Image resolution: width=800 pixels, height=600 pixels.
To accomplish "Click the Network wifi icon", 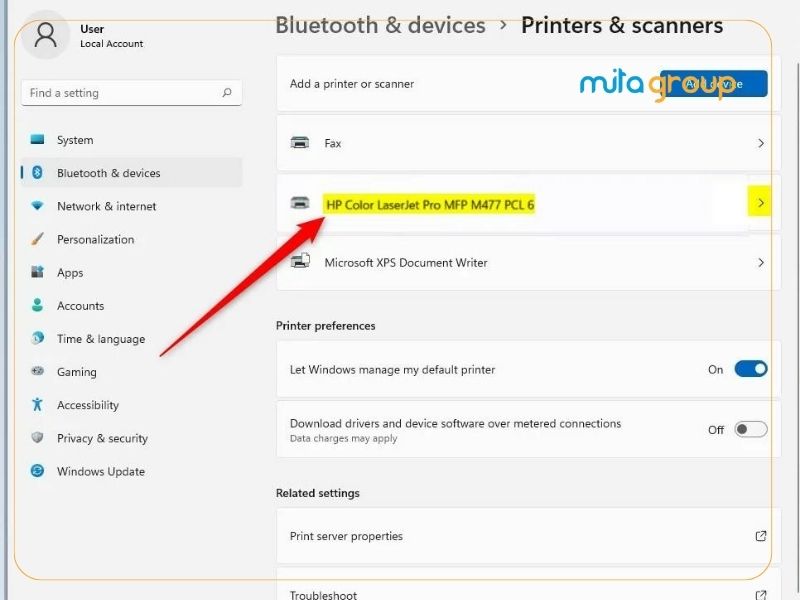I will [x=37, y=206].
